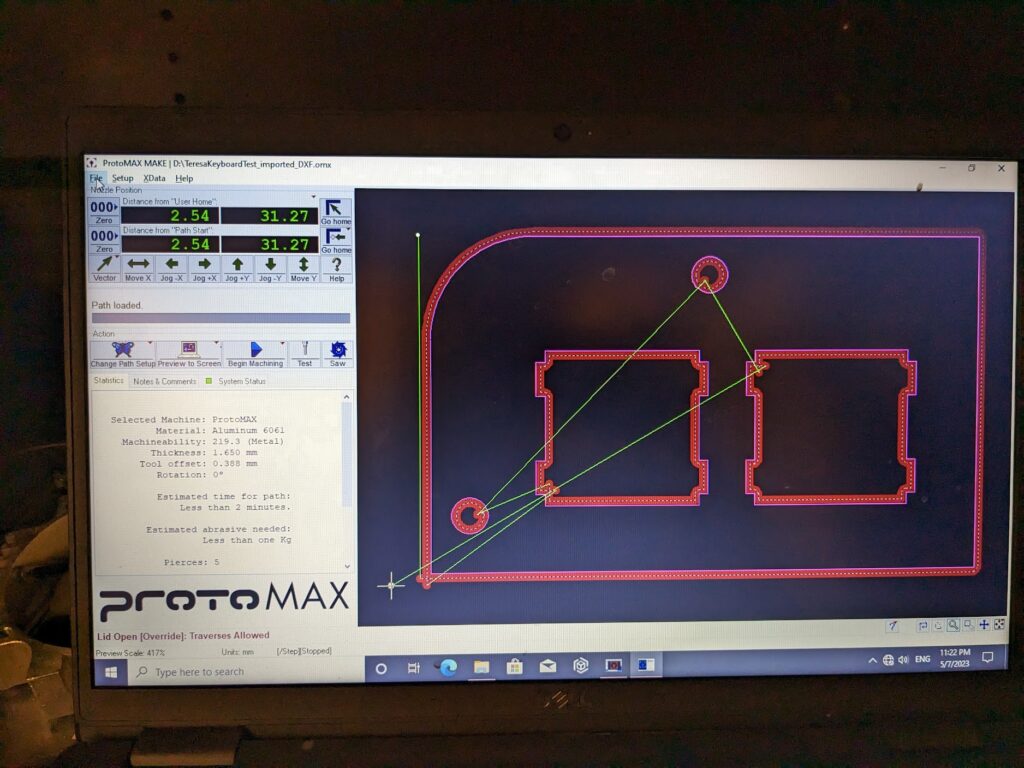Open Microsoft Edge from the taskbar
Viewport: 1024px width, 768px height.
(448, 667)
